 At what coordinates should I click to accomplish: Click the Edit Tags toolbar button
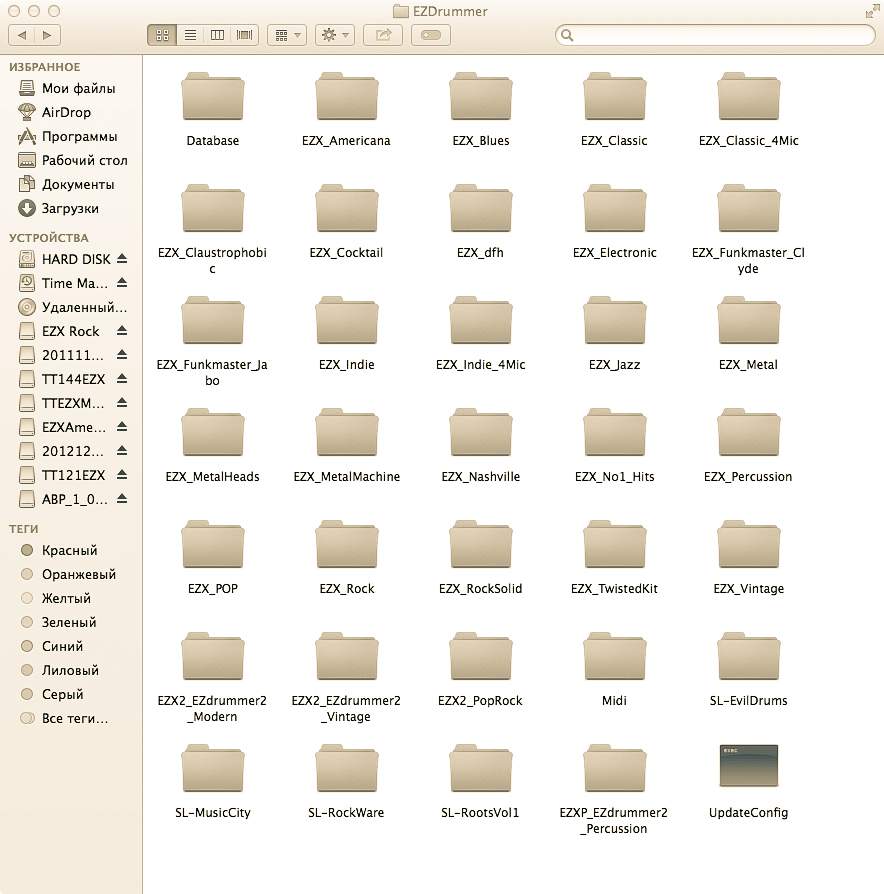[x=430, y=35]
